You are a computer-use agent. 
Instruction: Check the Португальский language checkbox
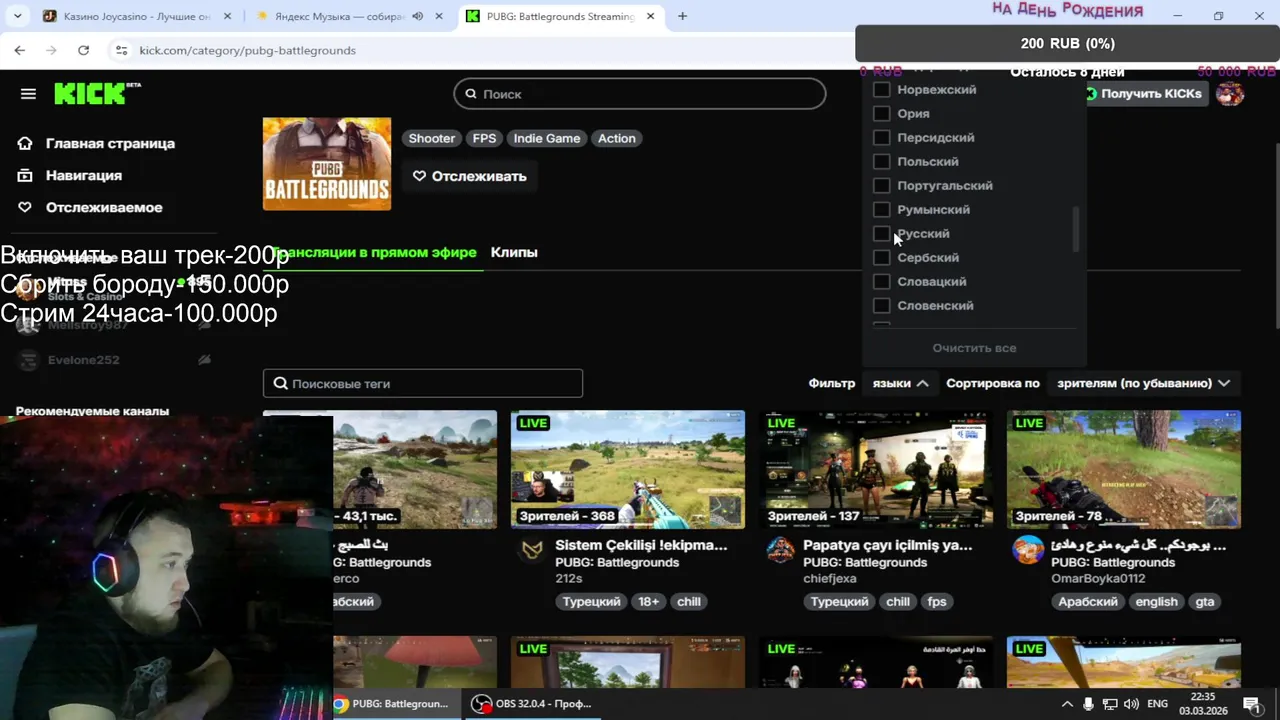(x=881, y=186)
